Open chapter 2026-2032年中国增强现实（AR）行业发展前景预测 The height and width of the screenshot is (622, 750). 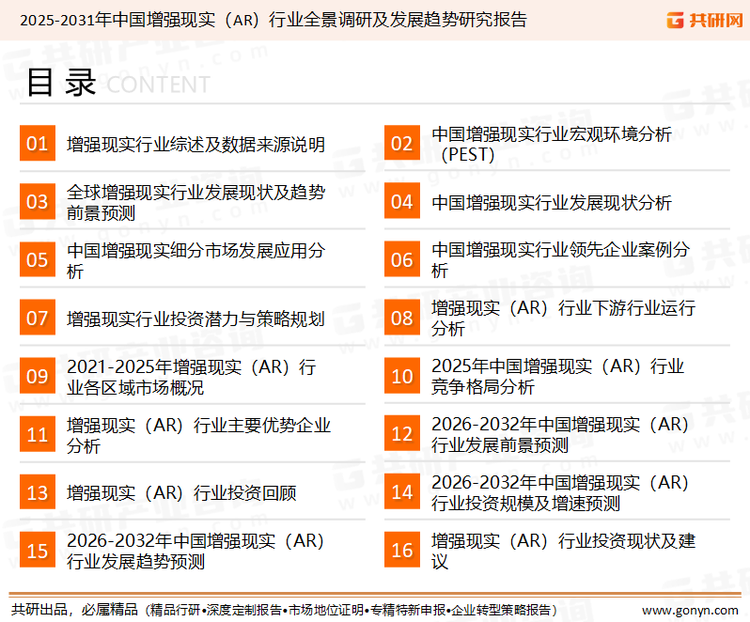[560, 434]
